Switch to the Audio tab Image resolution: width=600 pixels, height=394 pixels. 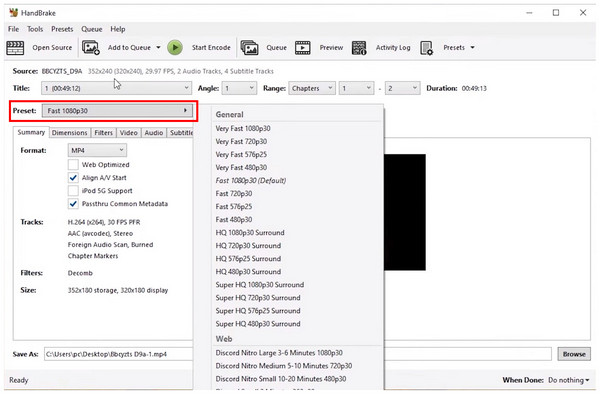coord(154,133)
